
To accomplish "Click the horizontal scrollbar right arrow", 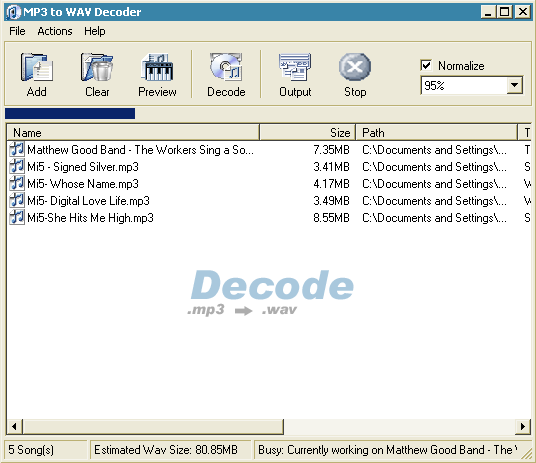I will [523, 426].
